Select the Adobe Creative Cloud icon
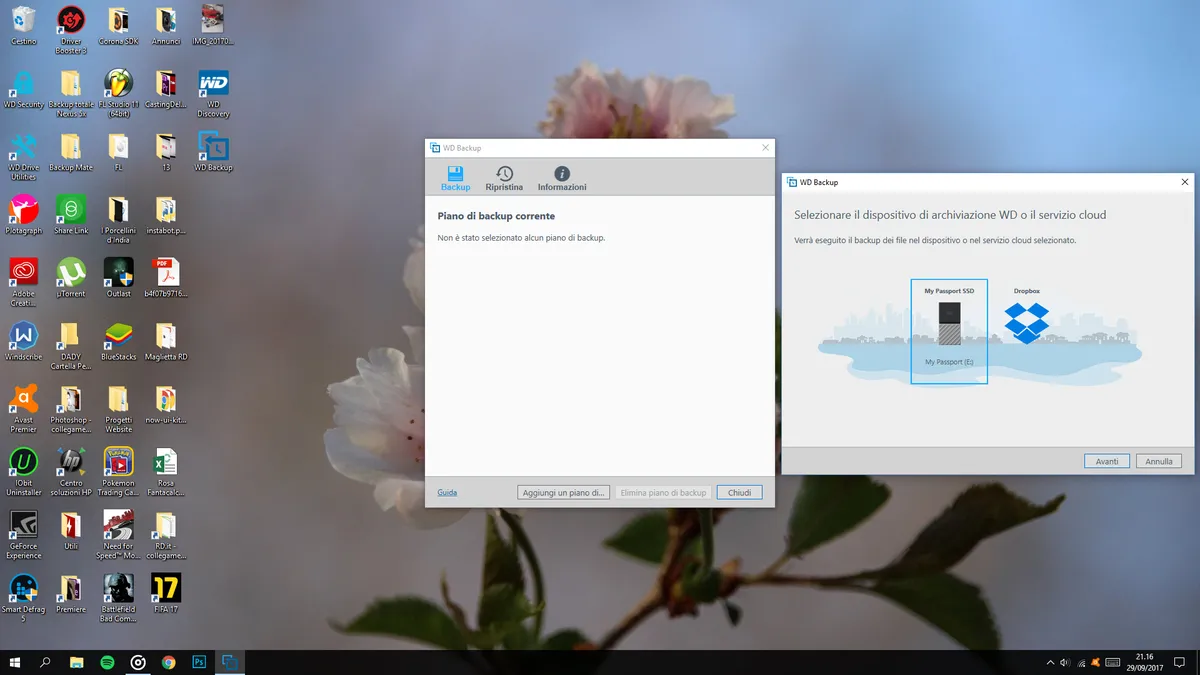Viewport: 1200px width, 675px height. (24, 282)
